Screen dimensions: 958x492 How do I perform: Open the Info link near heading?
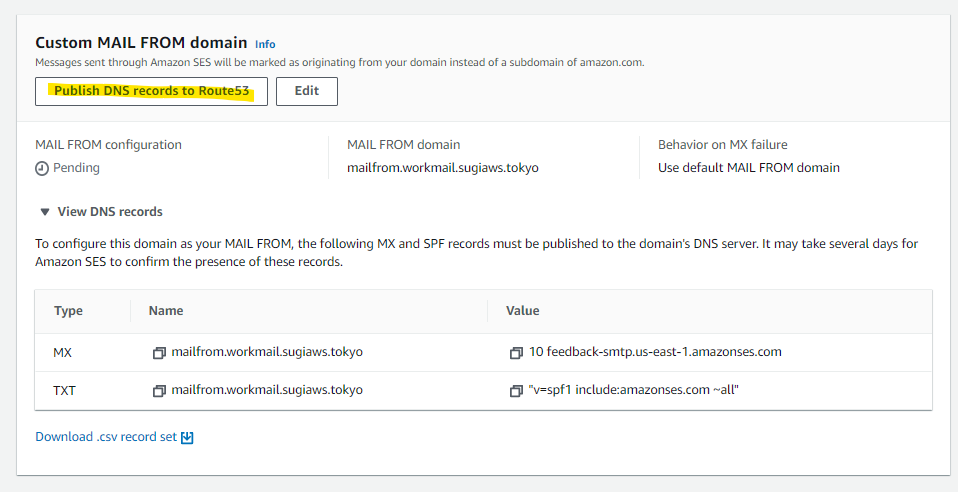[x=265, y=44]
